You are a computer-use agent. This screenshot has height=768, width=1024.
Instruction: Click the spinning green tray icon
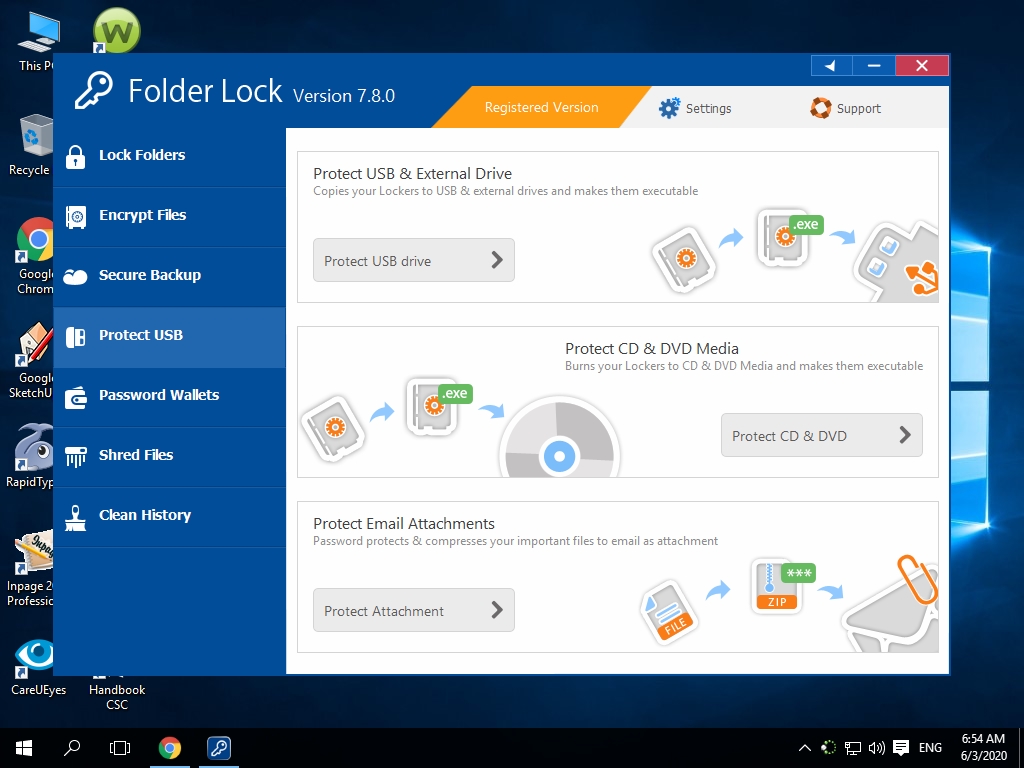coord(829,748)
